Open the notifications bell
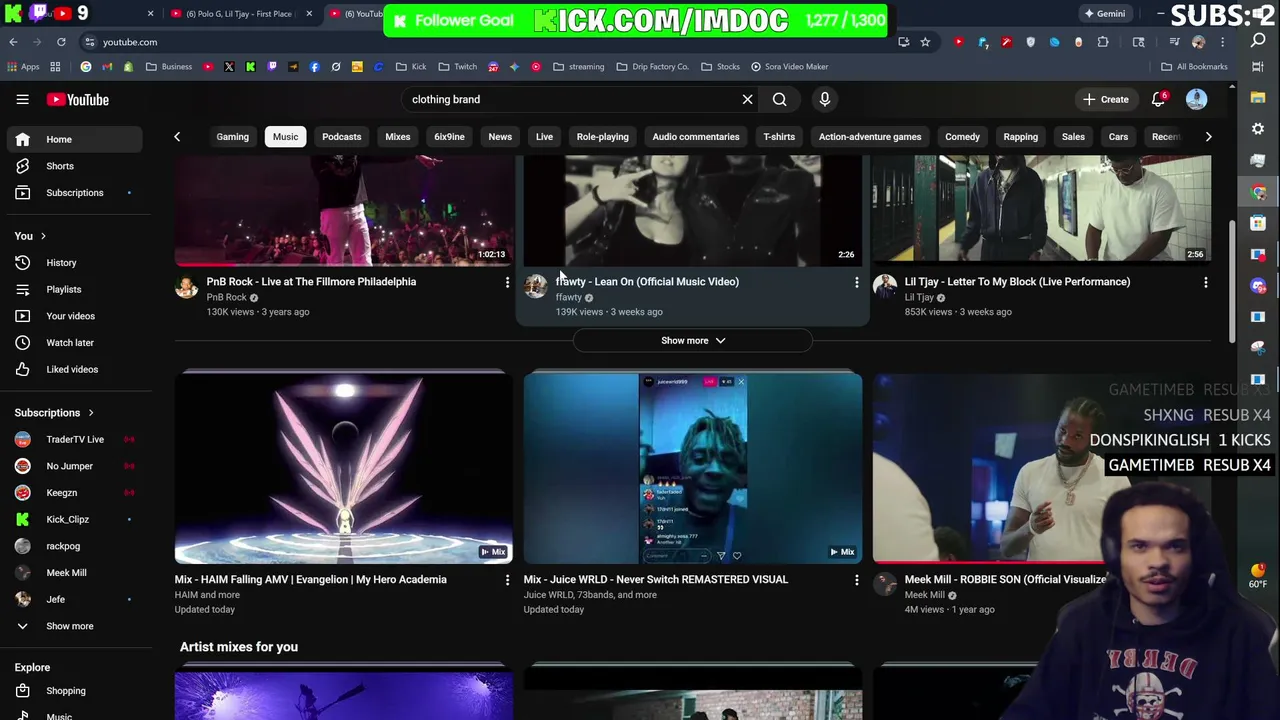Screen dimensions: 1280x720 click(1158, 99)
